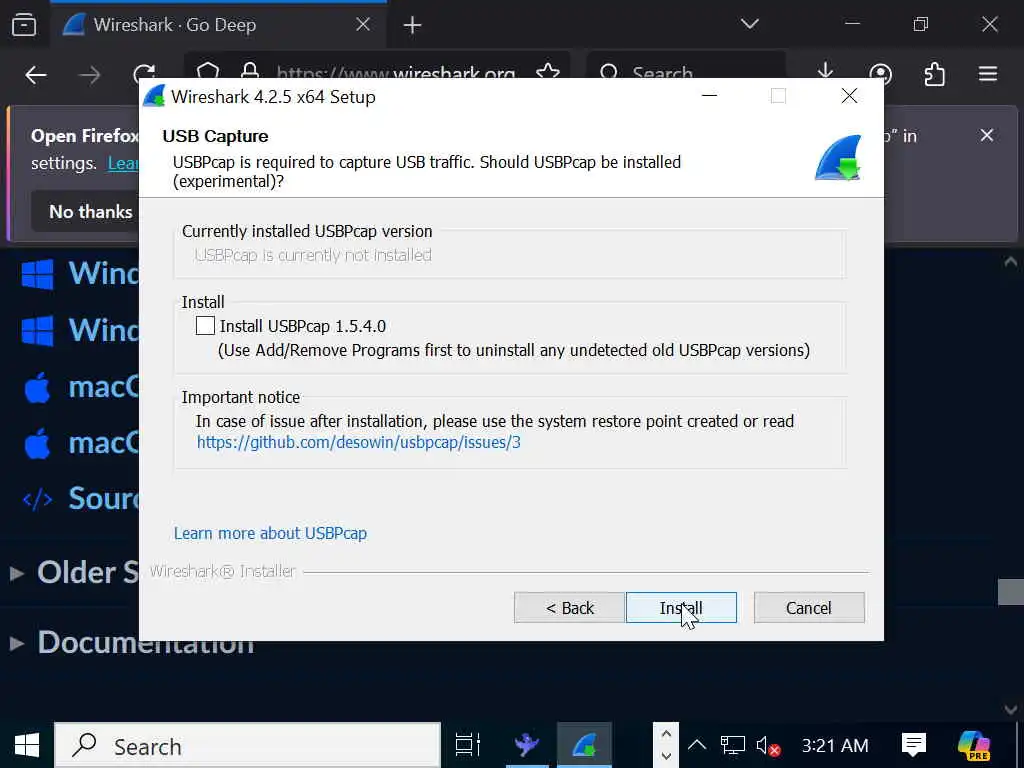Open the Firefox downloads panel
The width and height of the screenshot is (1024, 768).
825,73
